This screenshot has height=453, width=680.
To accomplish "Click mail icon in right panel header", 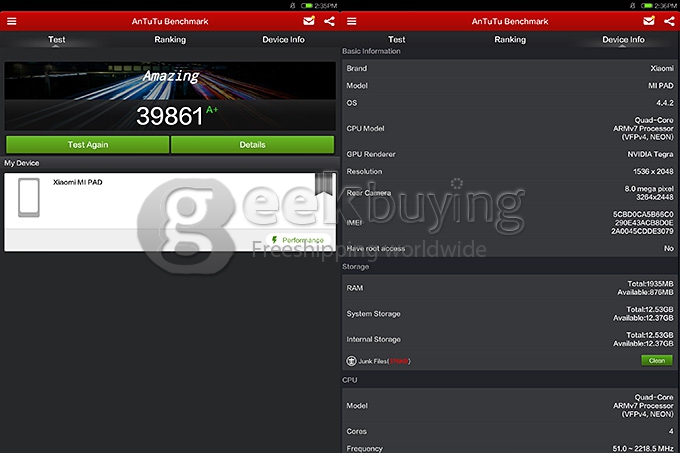I will click(649, 21).
